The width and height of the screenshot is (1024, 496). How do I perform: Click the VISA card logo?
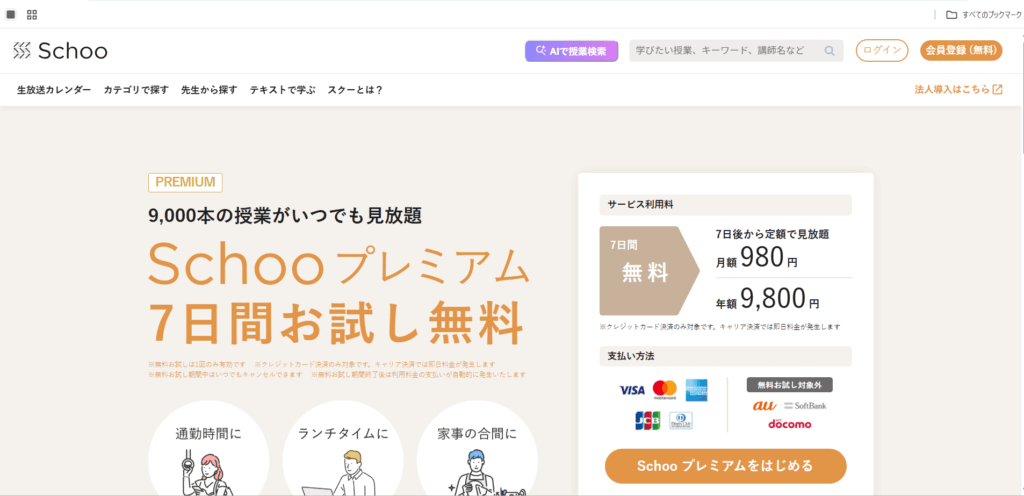632,390
